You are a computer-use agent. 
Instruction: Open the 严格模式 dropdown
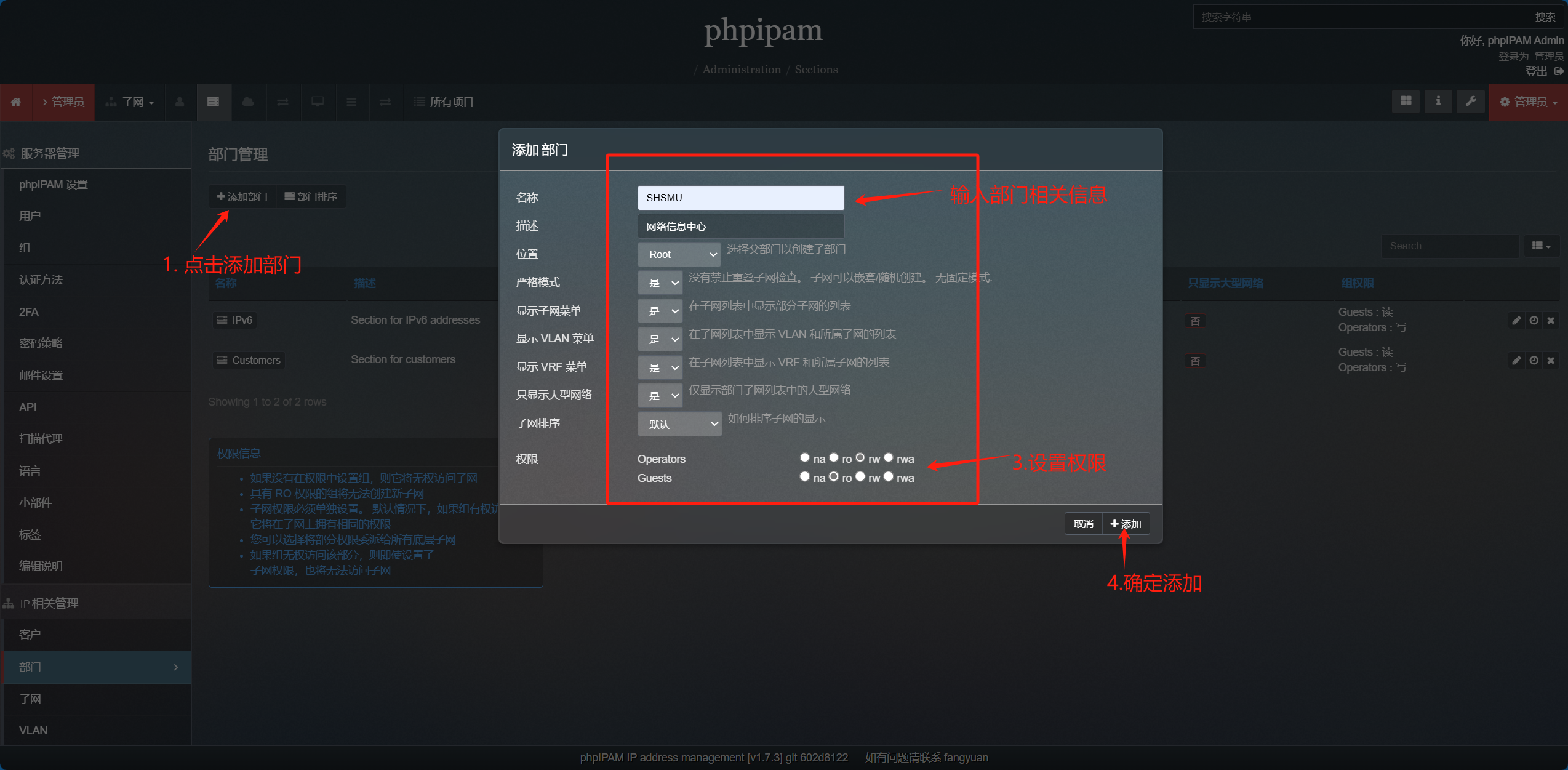[x=660, y=283]
